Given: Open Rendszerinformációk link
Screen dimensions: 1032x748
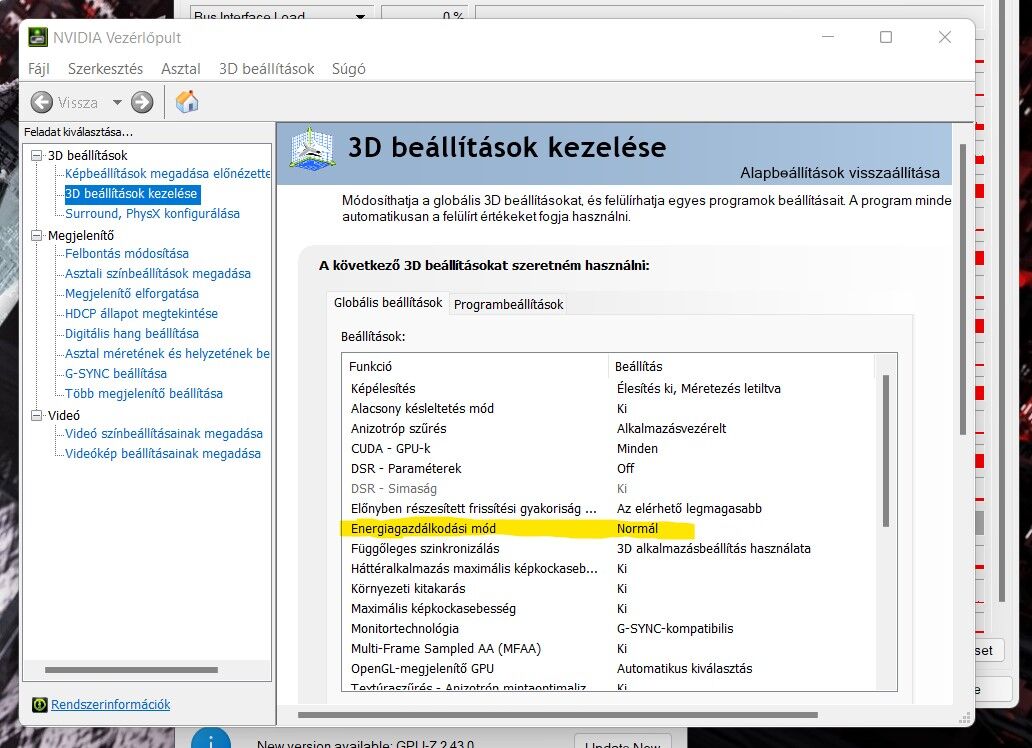Looking at the screenshot, I should [x=111, y=705].
